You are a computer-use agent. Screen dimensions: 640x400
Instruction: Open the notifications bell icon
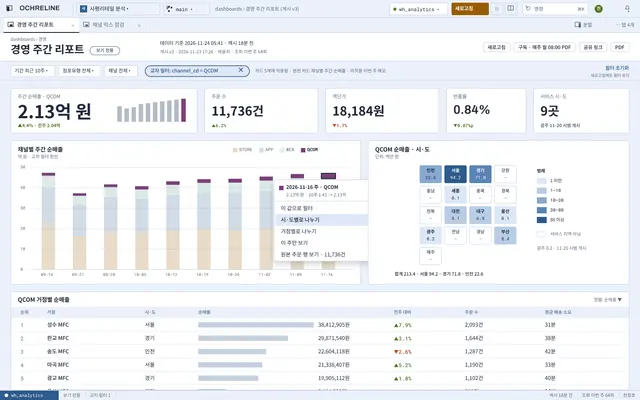[627, 8]
